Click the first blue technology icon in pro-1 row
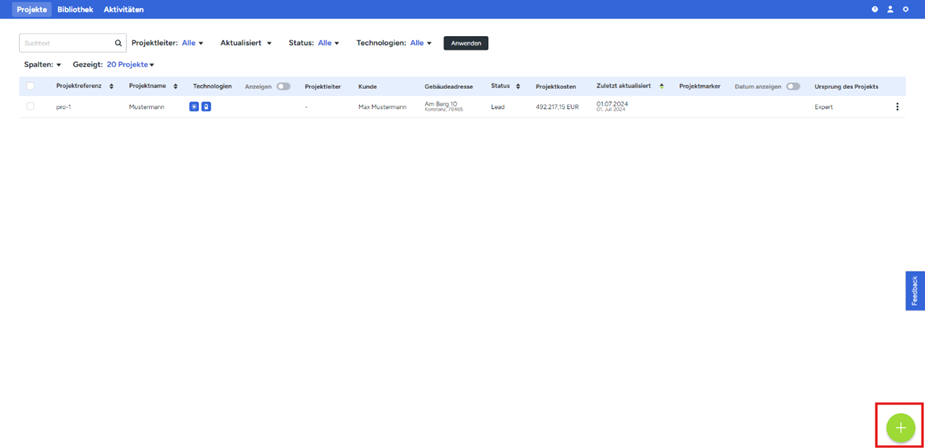 (x=194, y=106)
